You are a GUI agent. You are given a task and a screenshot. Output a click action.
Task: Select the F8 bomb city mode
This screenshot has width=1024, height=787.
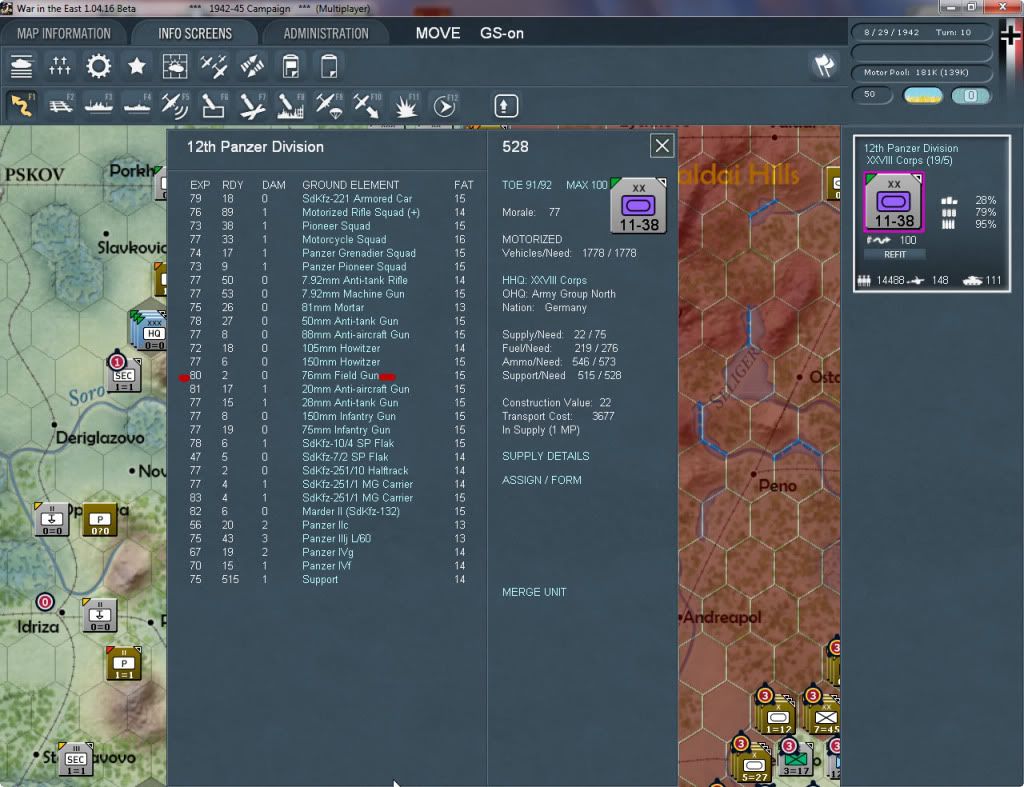click(291, 105)
